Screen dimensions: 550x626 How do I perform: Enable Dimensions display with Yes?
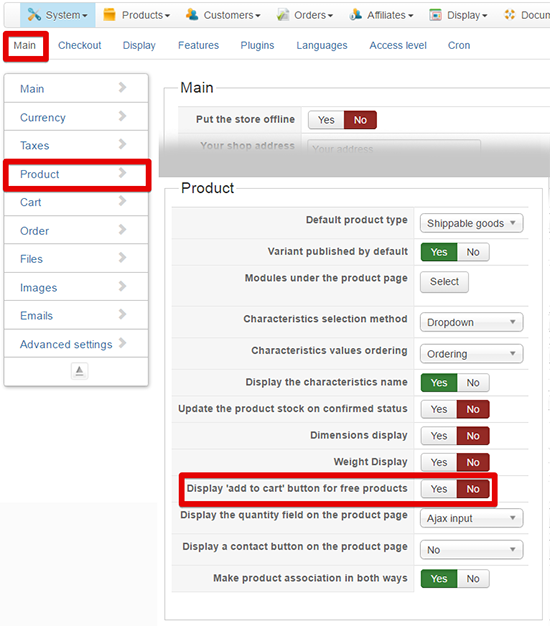point(439,436)
